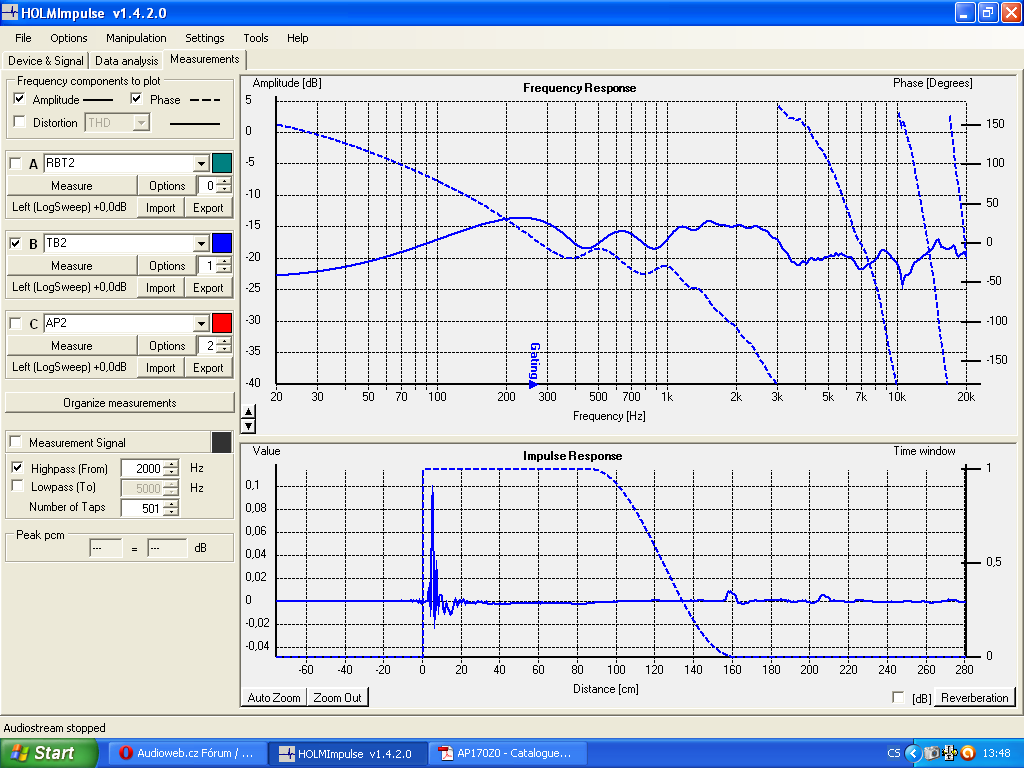Enable measurement C checkbox
The width and height of the screenshot is (1024, 768).
pos(16,323)
